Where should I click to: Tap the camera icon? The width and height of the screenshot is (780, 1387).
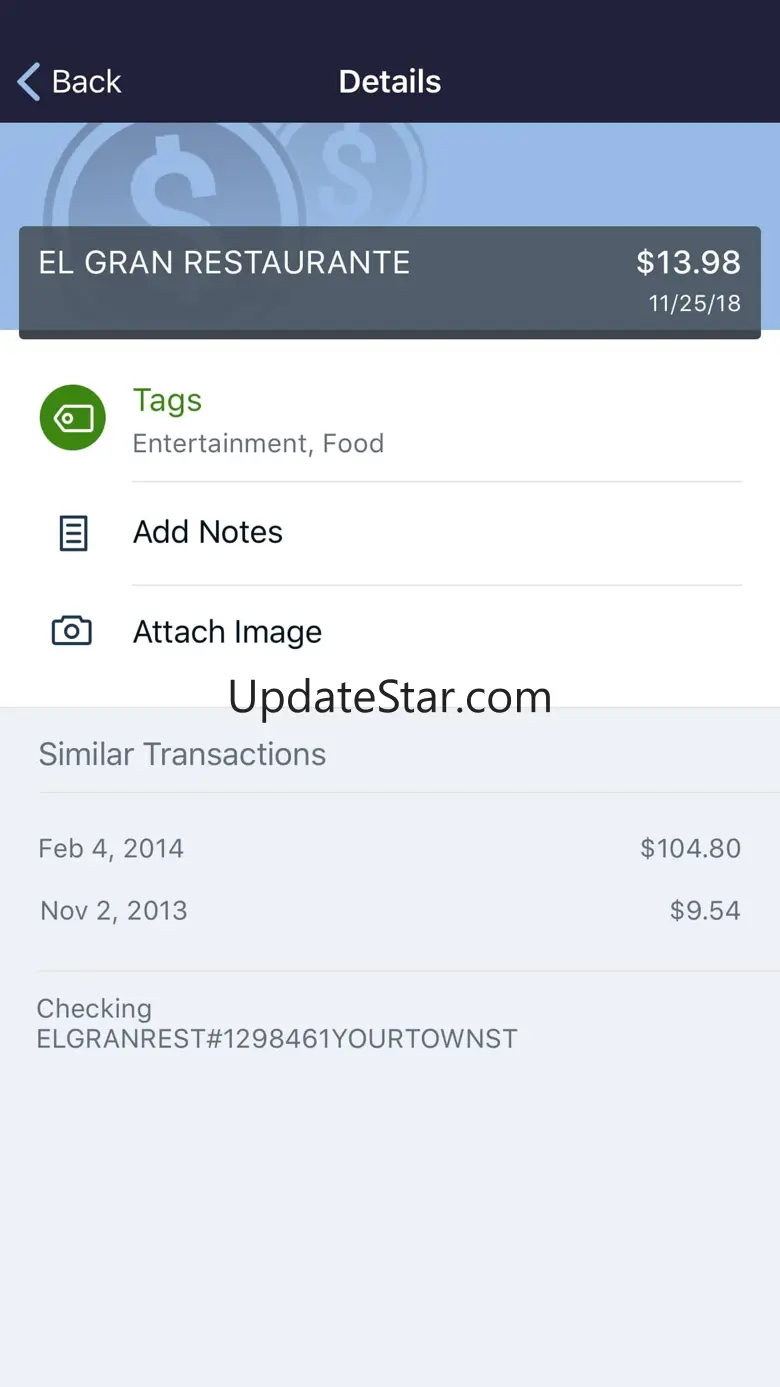[72, 631]
